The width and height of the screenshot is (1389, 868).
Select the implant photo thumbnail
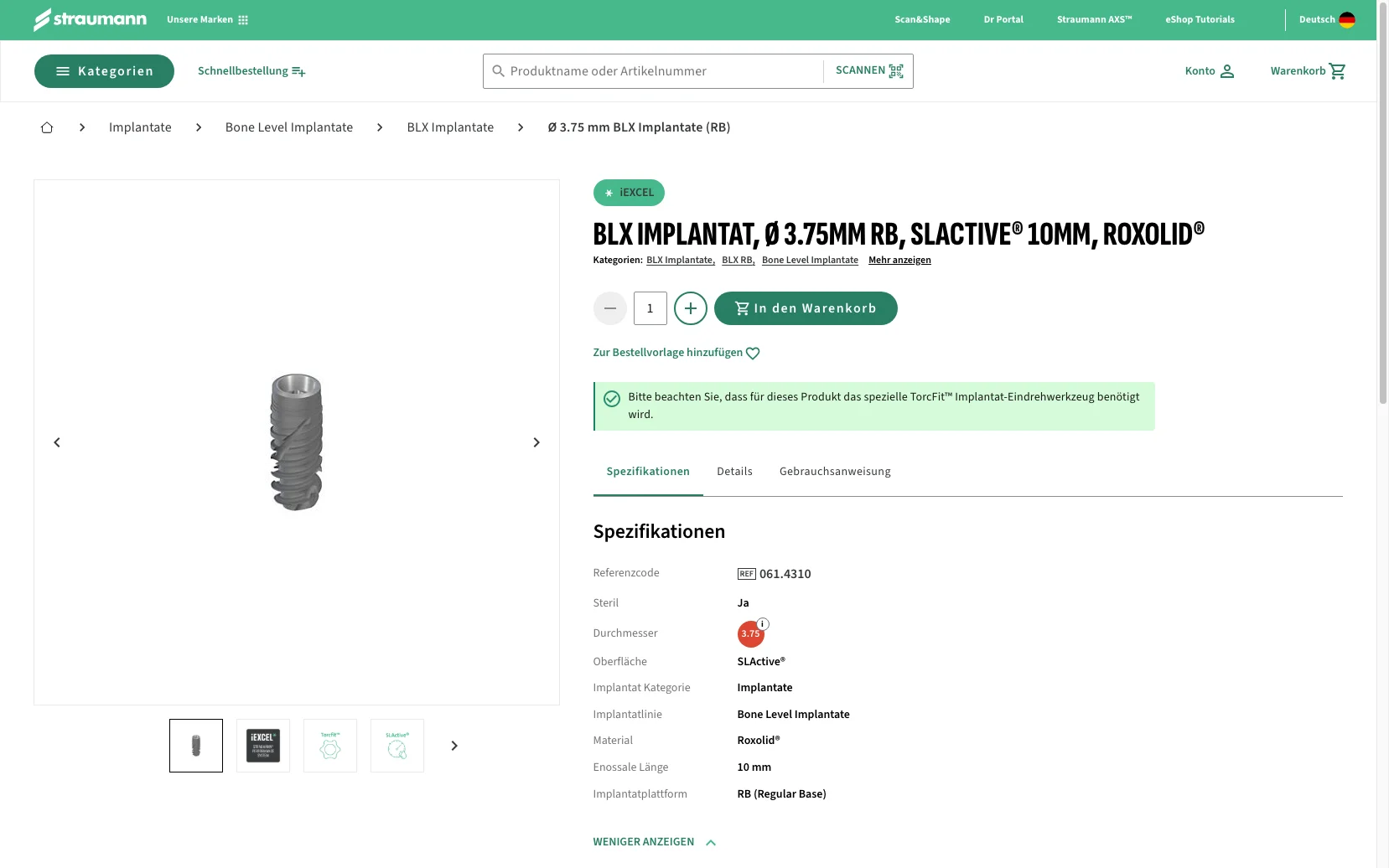pos(196,746)
